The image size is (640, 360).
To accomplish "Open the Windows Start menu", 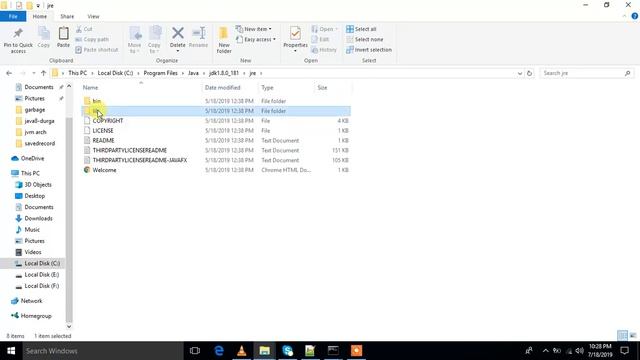I will [11, 351].
